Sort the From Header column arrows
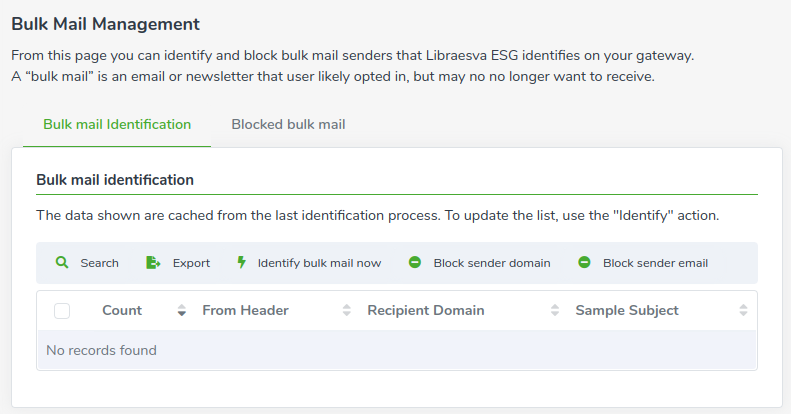The height and width of the screenshot is (414, 791). pyautogui.click(x=347, y=311)
